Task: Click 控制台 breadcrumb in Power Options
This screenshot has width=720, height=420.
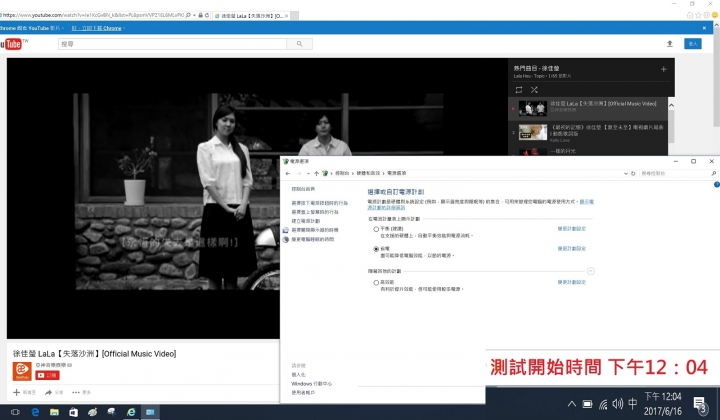Action: coord(342,174)
